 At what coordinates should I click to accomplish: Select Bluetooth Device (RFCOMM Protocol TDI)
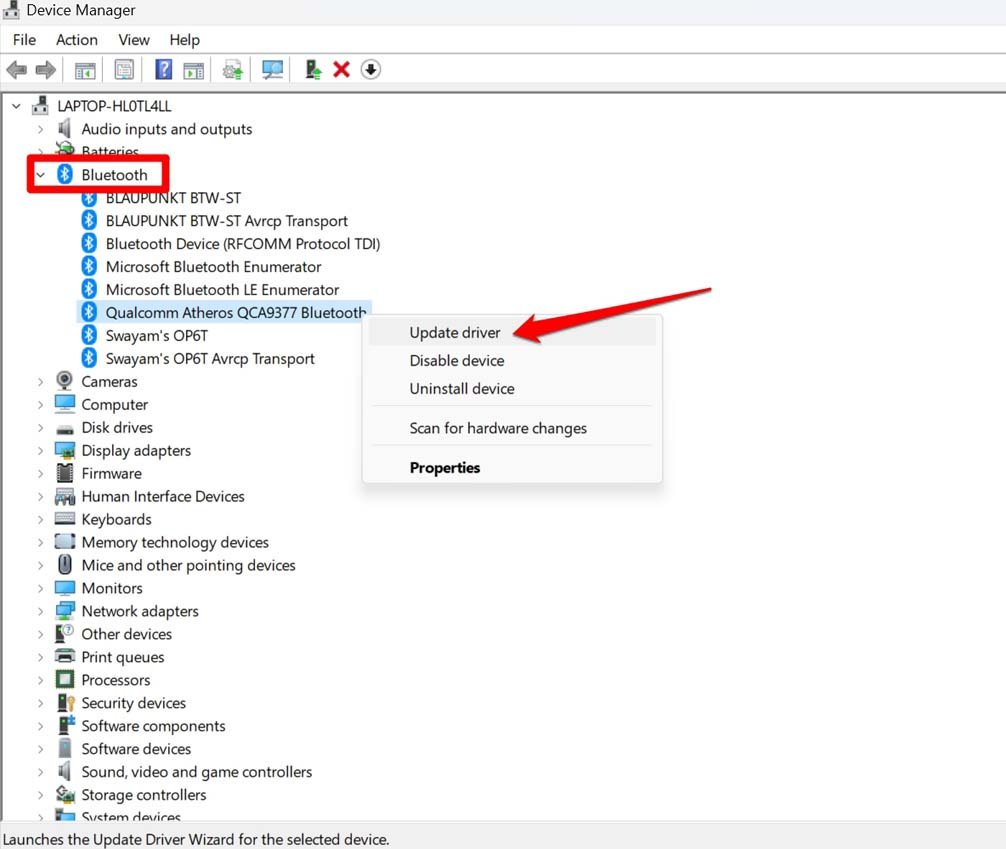(243, 244)
